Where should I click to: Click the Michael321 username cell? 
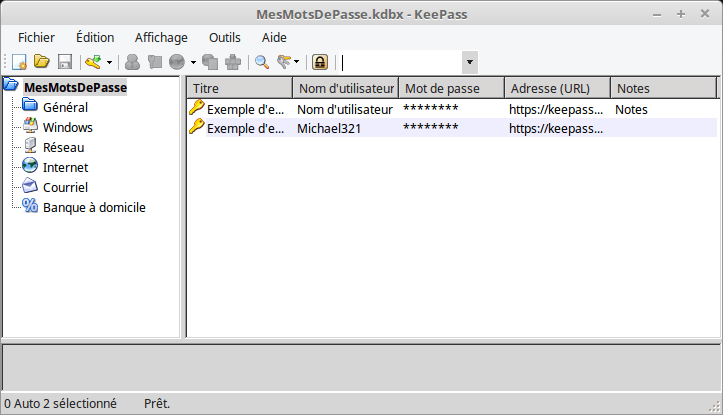tap(329, 128)
